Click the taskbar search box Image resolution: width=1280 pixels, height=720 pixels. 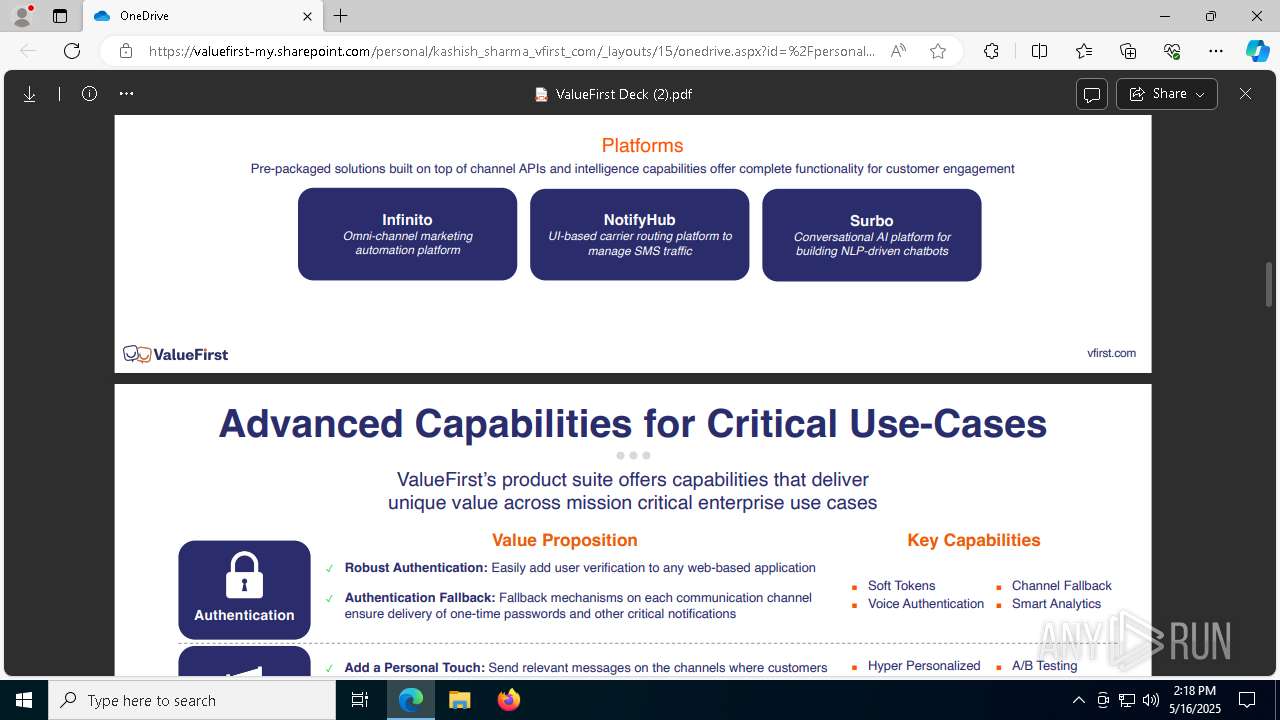(192, 700)
